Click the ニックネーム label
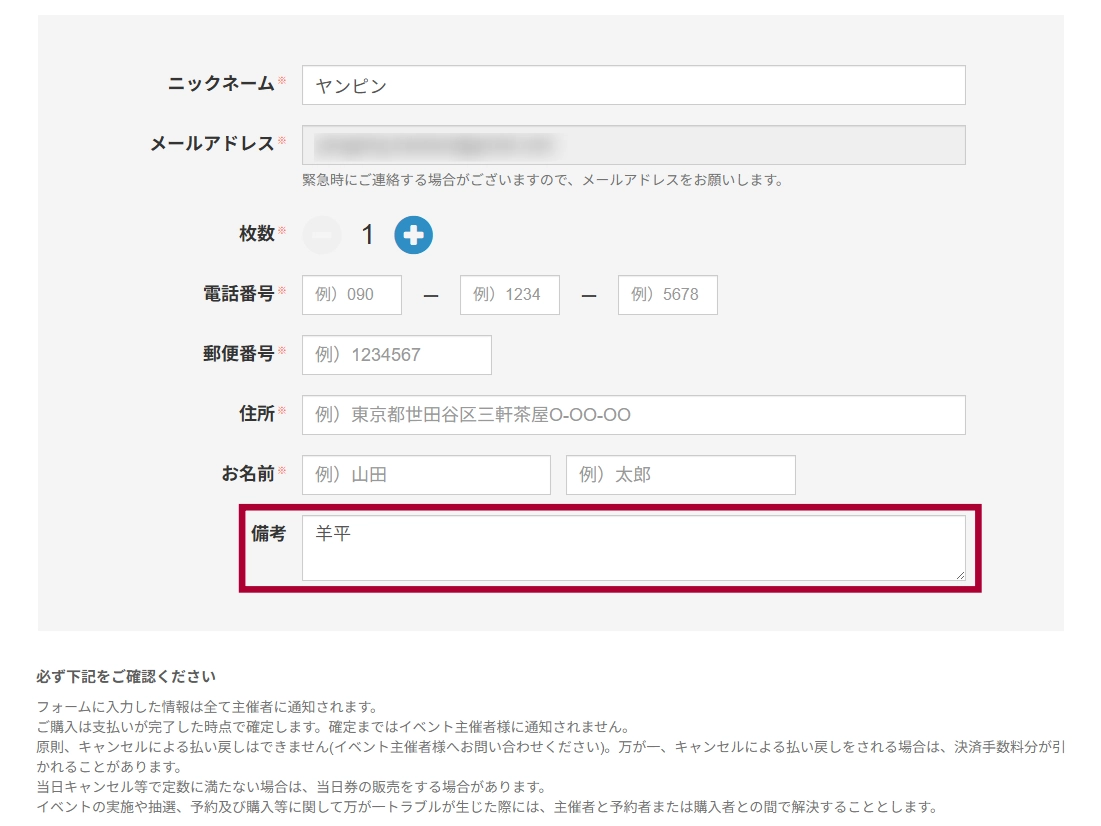 [x=221, y=84]
